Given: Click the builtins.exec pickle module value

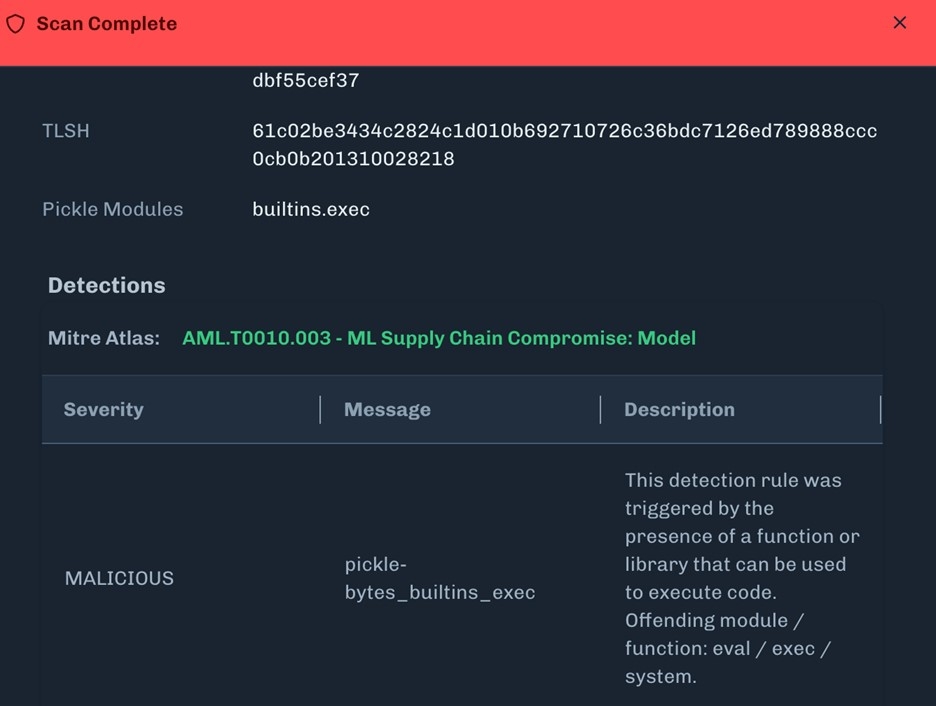Looking at the screenshot, I should tap(311, 209).
